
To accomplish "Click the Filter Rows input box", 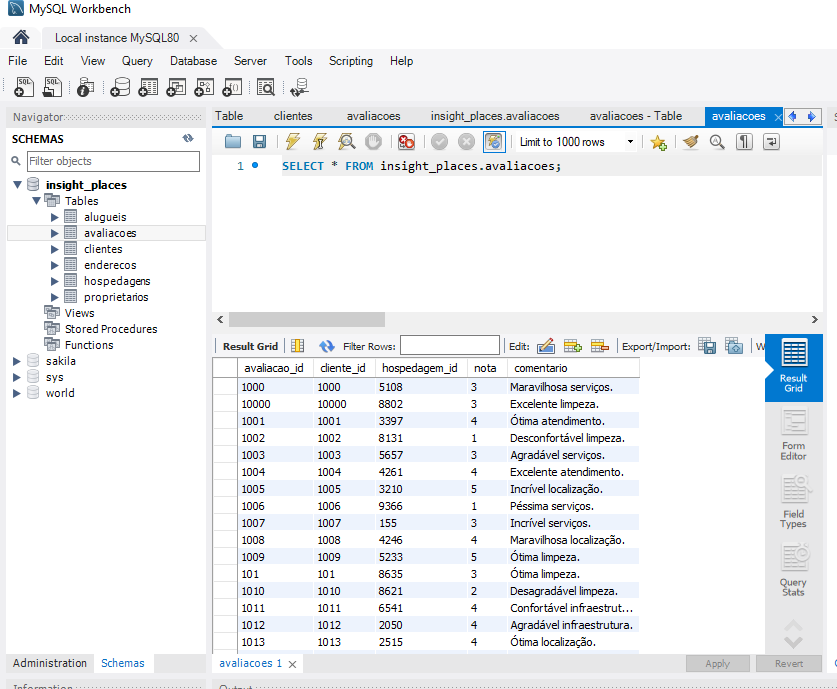I will 449,346.
